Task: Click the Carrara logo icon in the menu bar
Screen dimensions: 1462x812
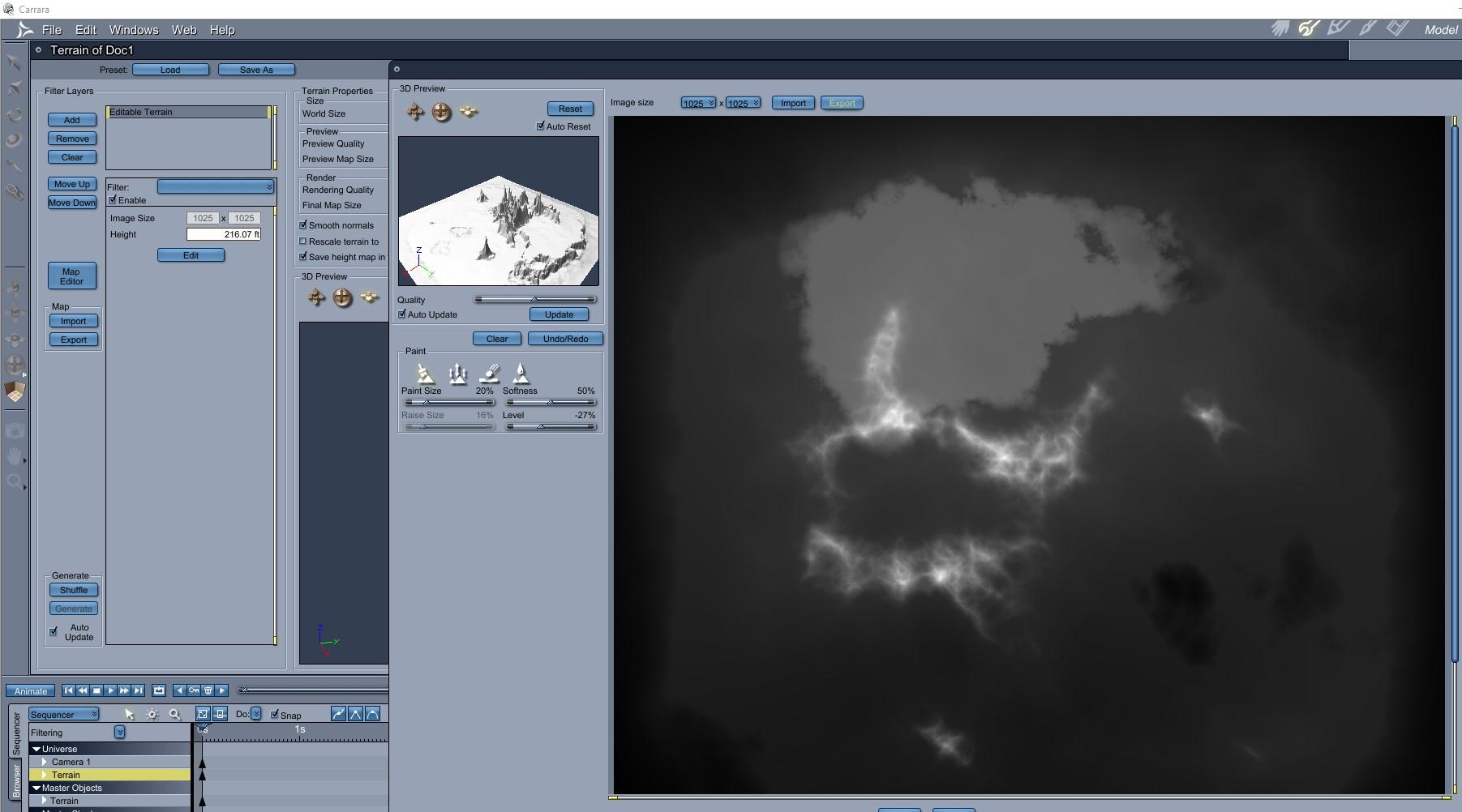Action: 25,30
